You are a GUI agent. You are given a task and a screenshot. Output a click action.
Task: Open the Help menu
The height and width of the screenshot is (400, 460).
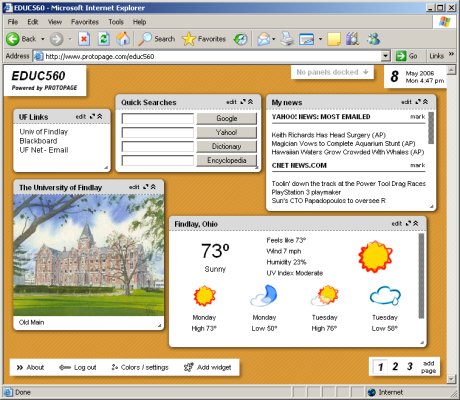coord(139,22)
